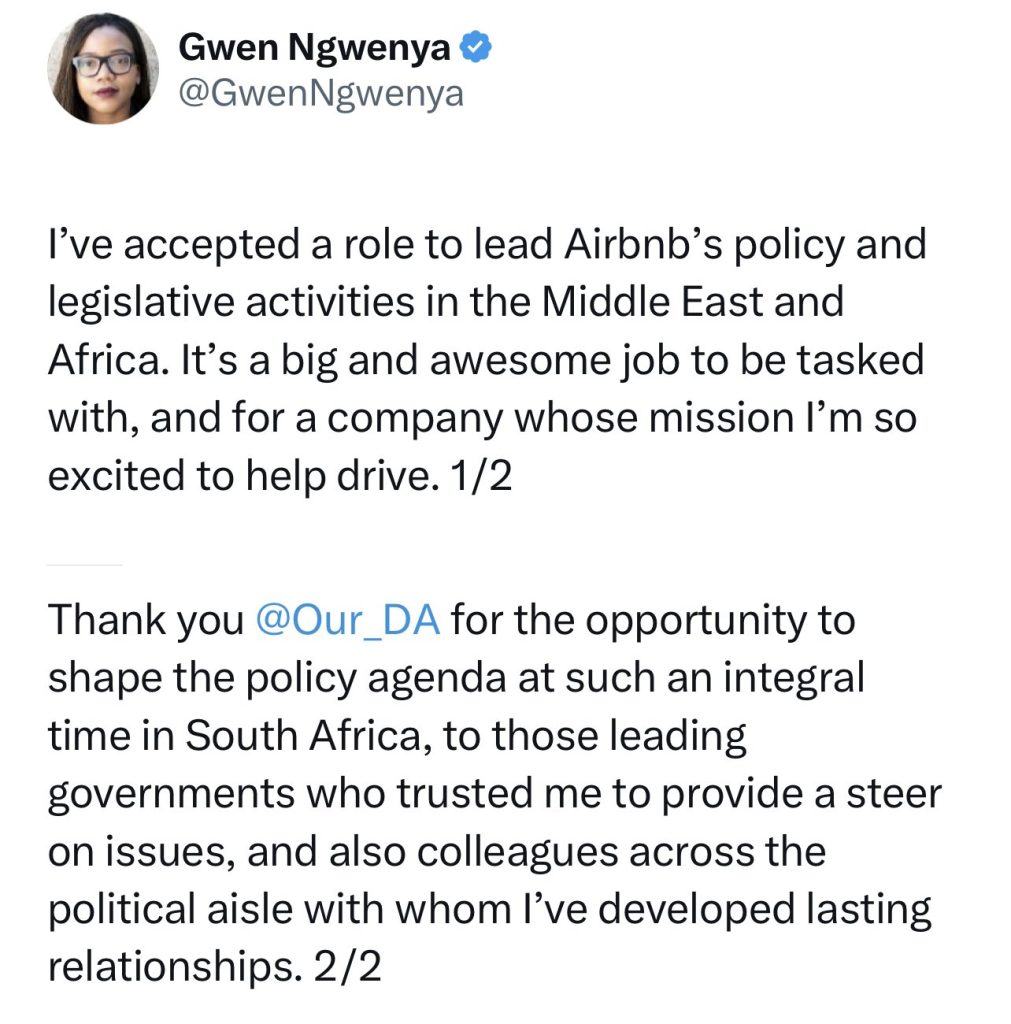This screenshot has width=1011, height=1024.
Task: Follow the @Our_DA mention link
Action: (x=348, y=621)
